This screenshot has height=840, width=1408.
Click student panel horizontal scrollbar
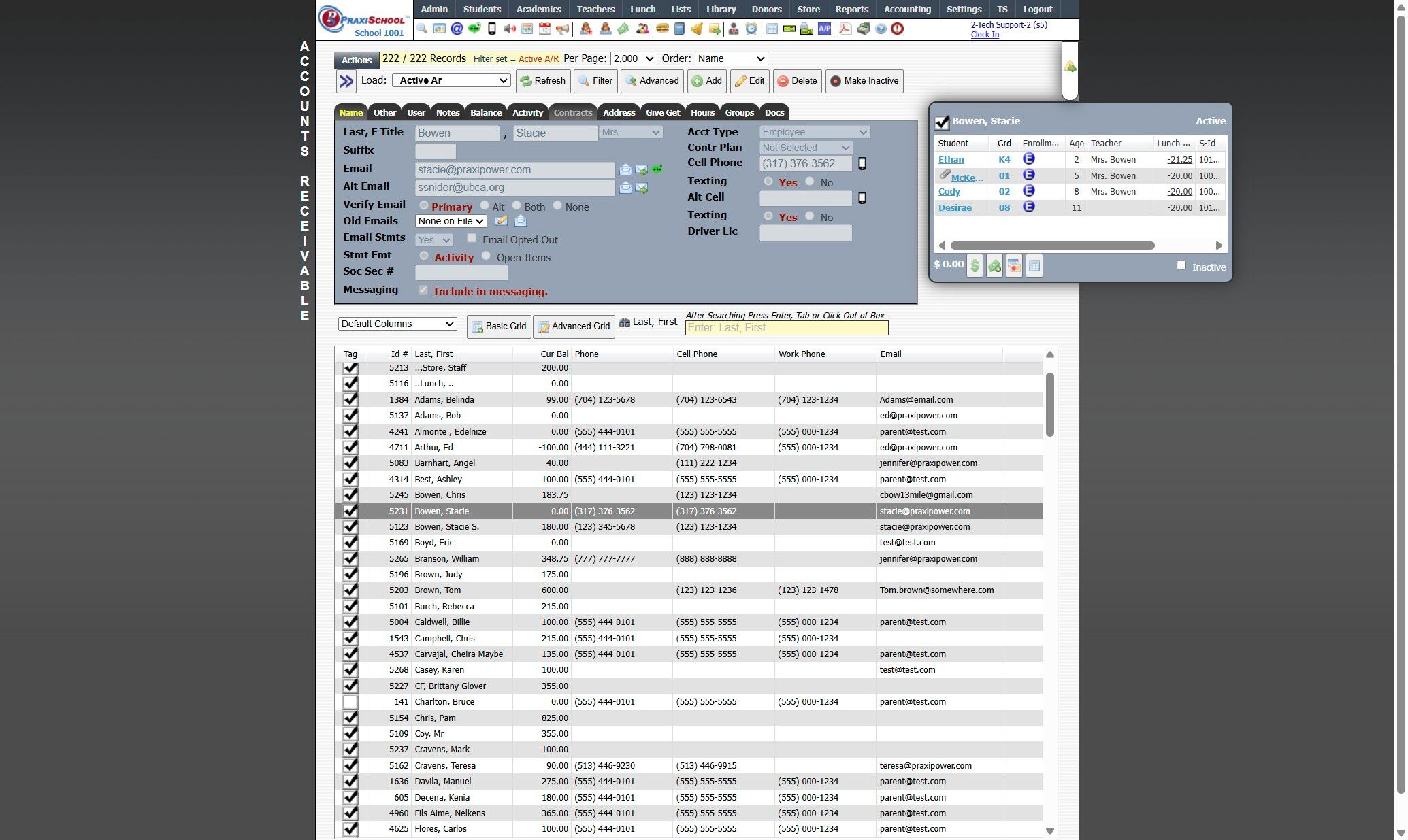click(1052, 246)
